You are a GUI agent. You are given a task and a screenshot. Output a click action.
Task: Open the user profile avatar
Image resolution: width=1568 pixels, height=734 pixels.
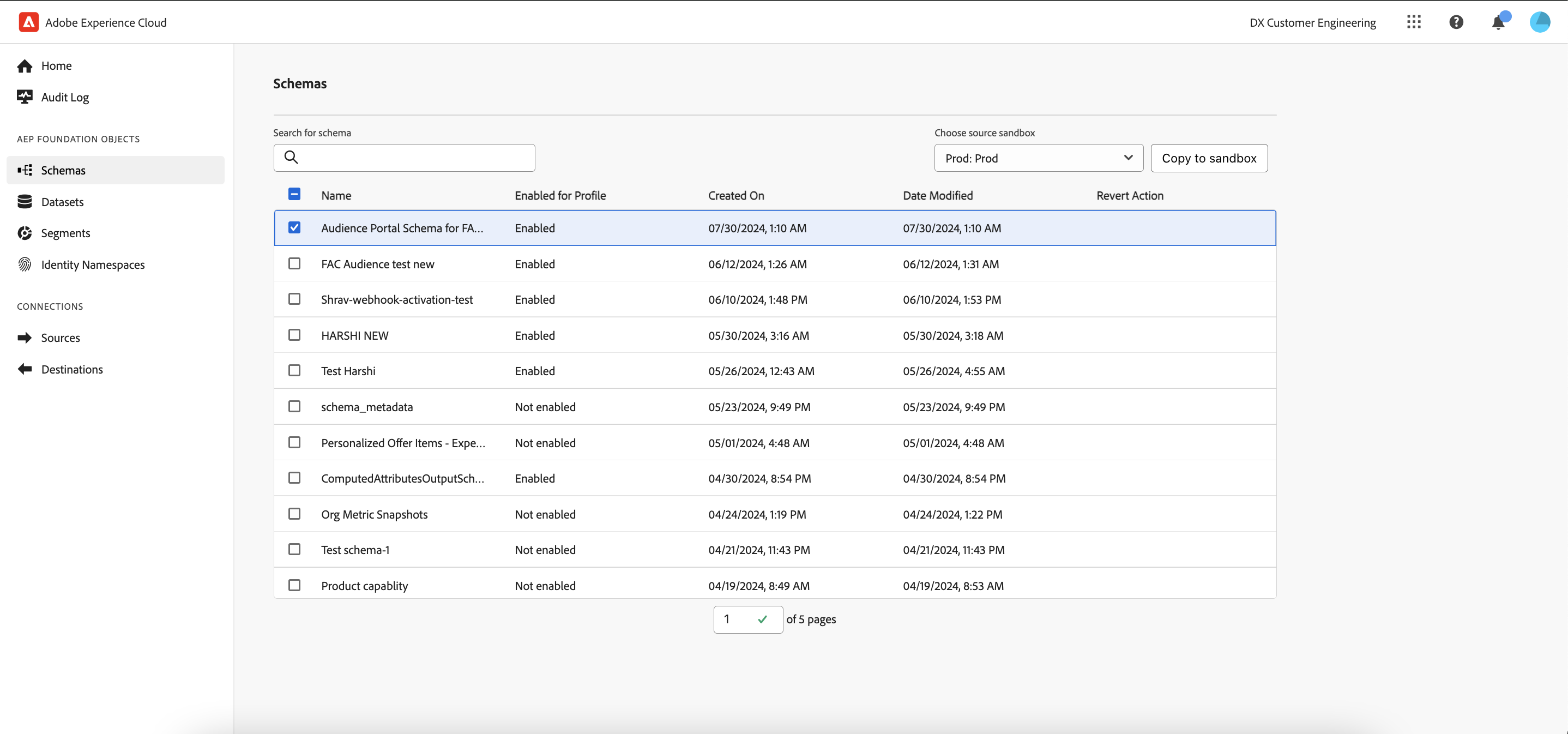pyautogui.click(x=1540, y=22)
